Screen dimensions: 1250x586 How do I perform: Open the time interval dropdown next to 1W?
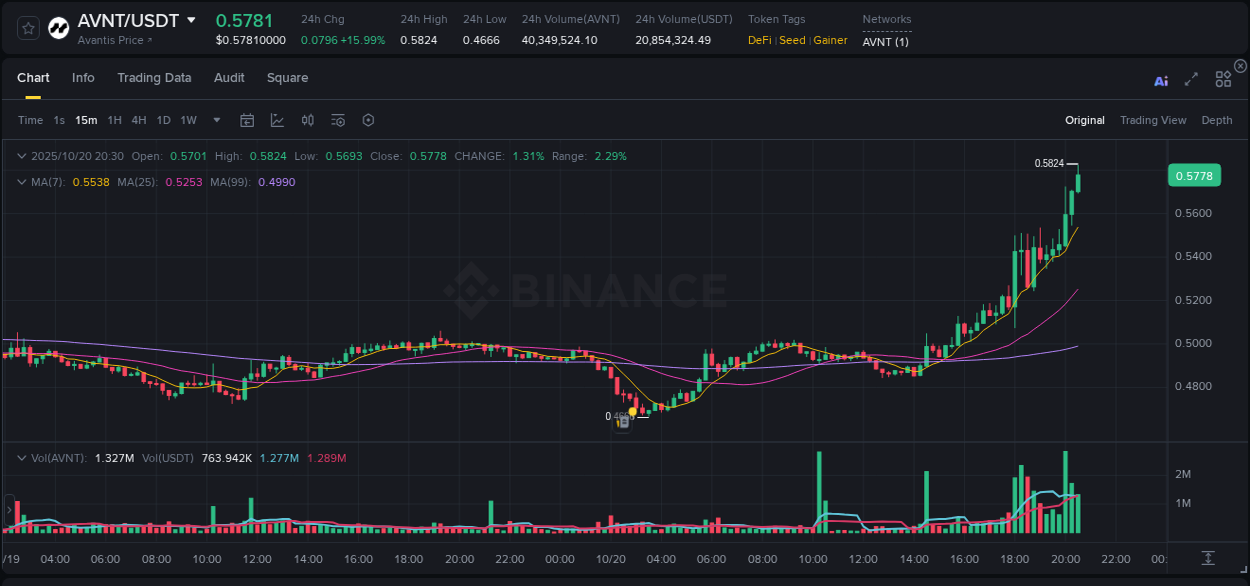click(215, 120)
